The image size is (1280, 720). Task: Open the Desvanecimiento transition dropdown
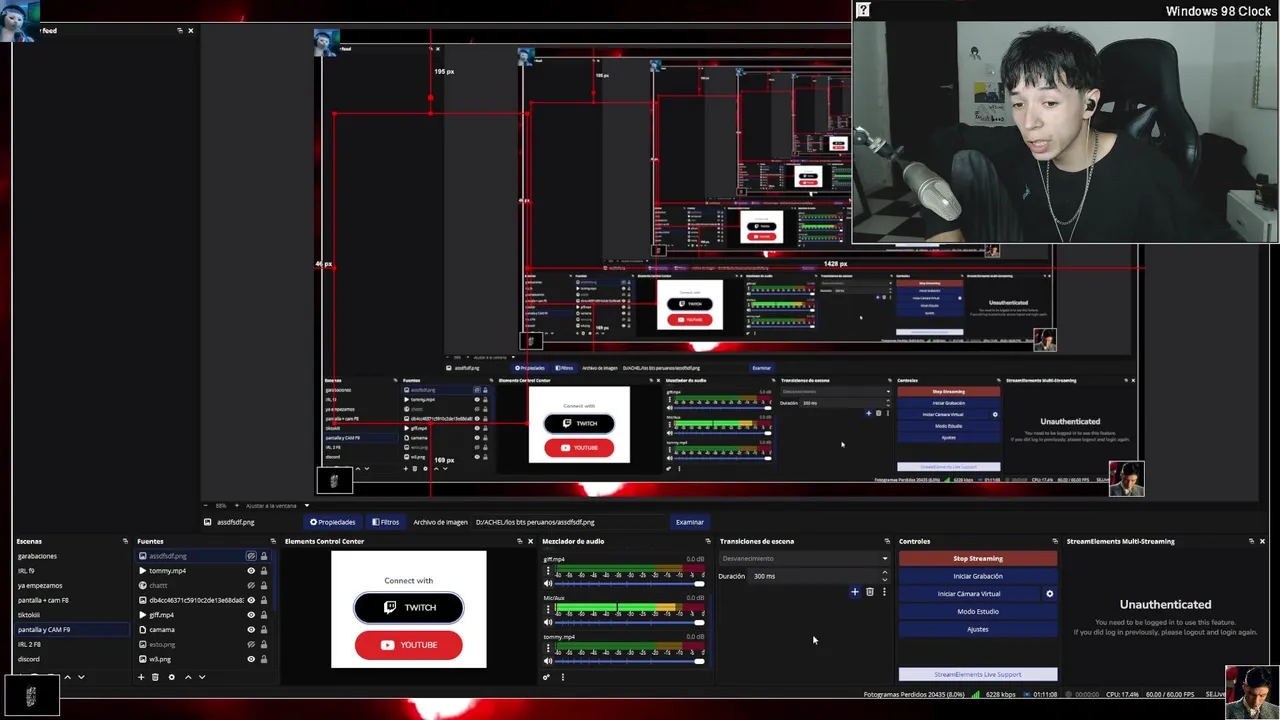point(804,558)
